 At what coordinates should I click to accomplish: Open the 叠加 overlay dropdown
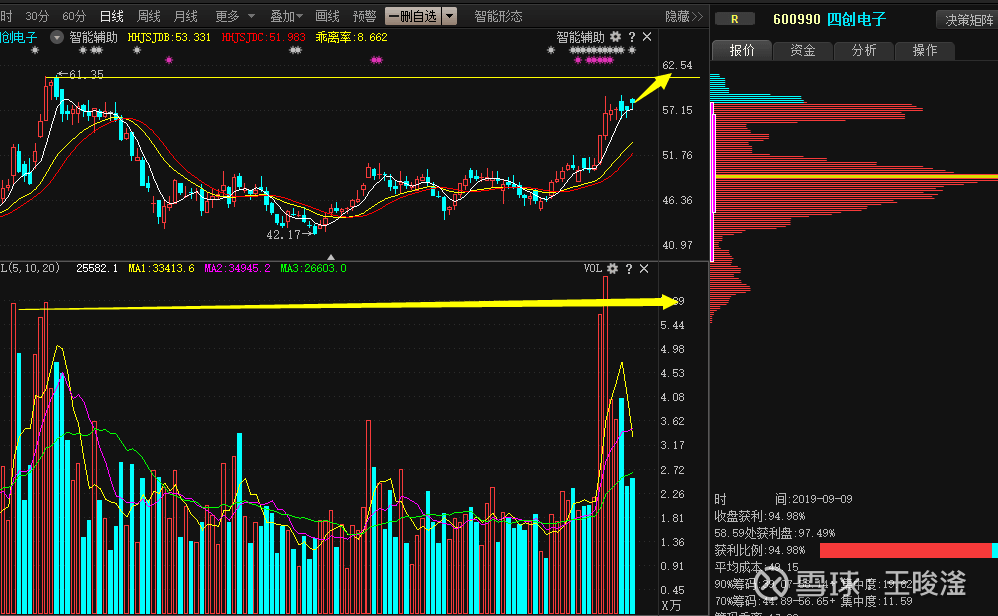tap(286, 16)
